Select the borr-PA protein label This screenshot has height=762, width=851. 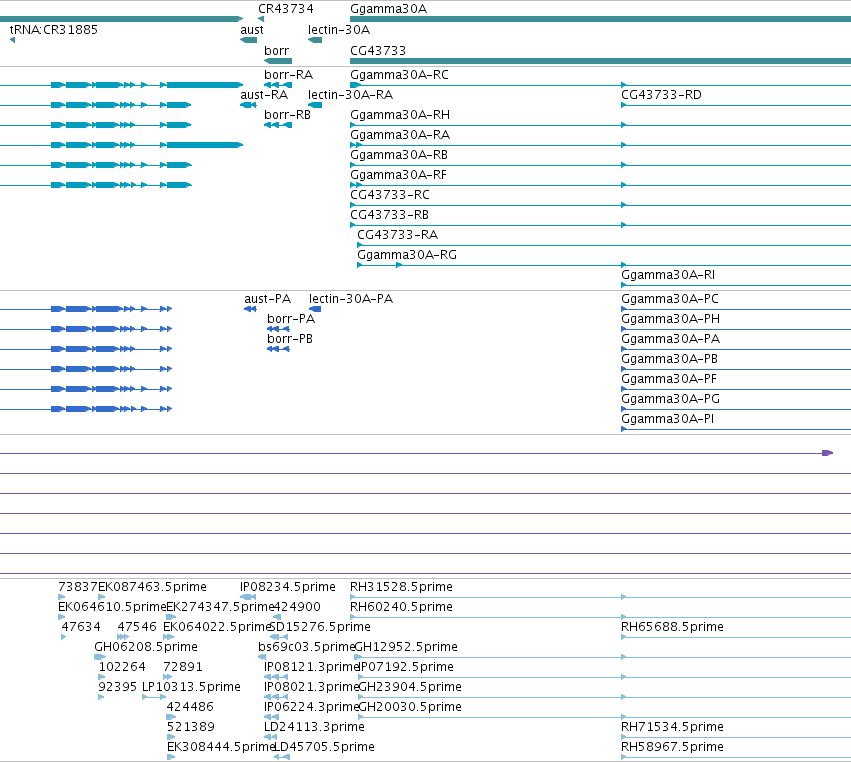(290, 319)
